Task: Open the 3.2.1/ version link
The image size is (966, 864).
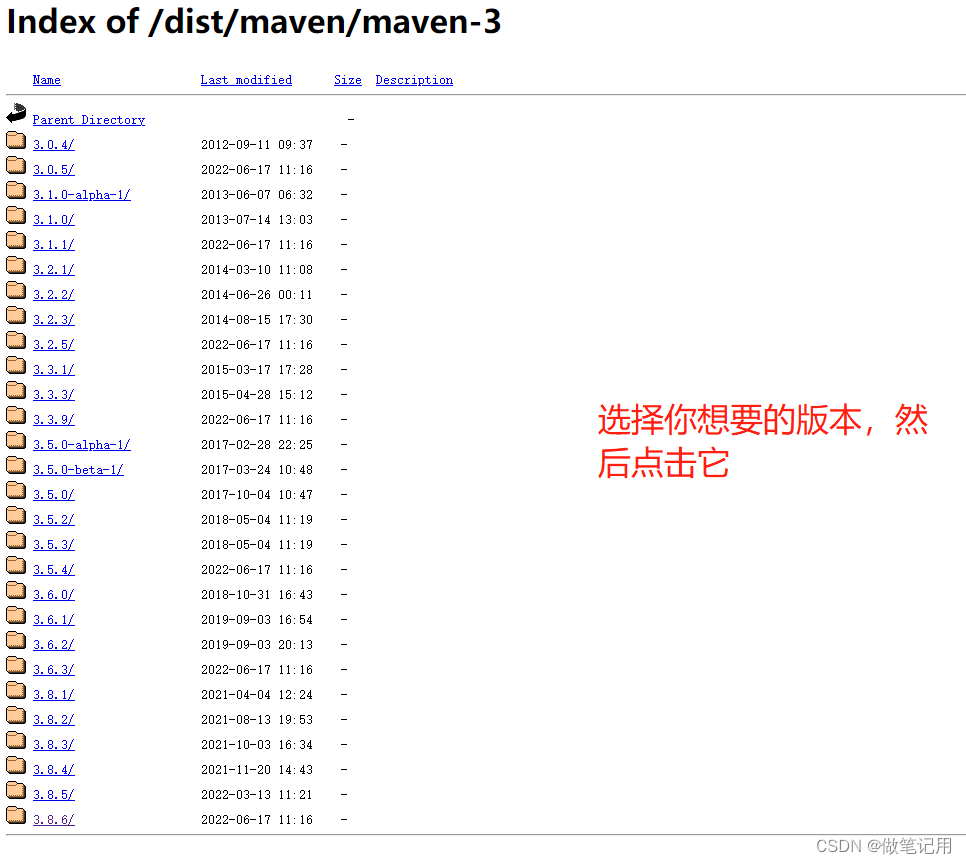Action: (54, 270)
